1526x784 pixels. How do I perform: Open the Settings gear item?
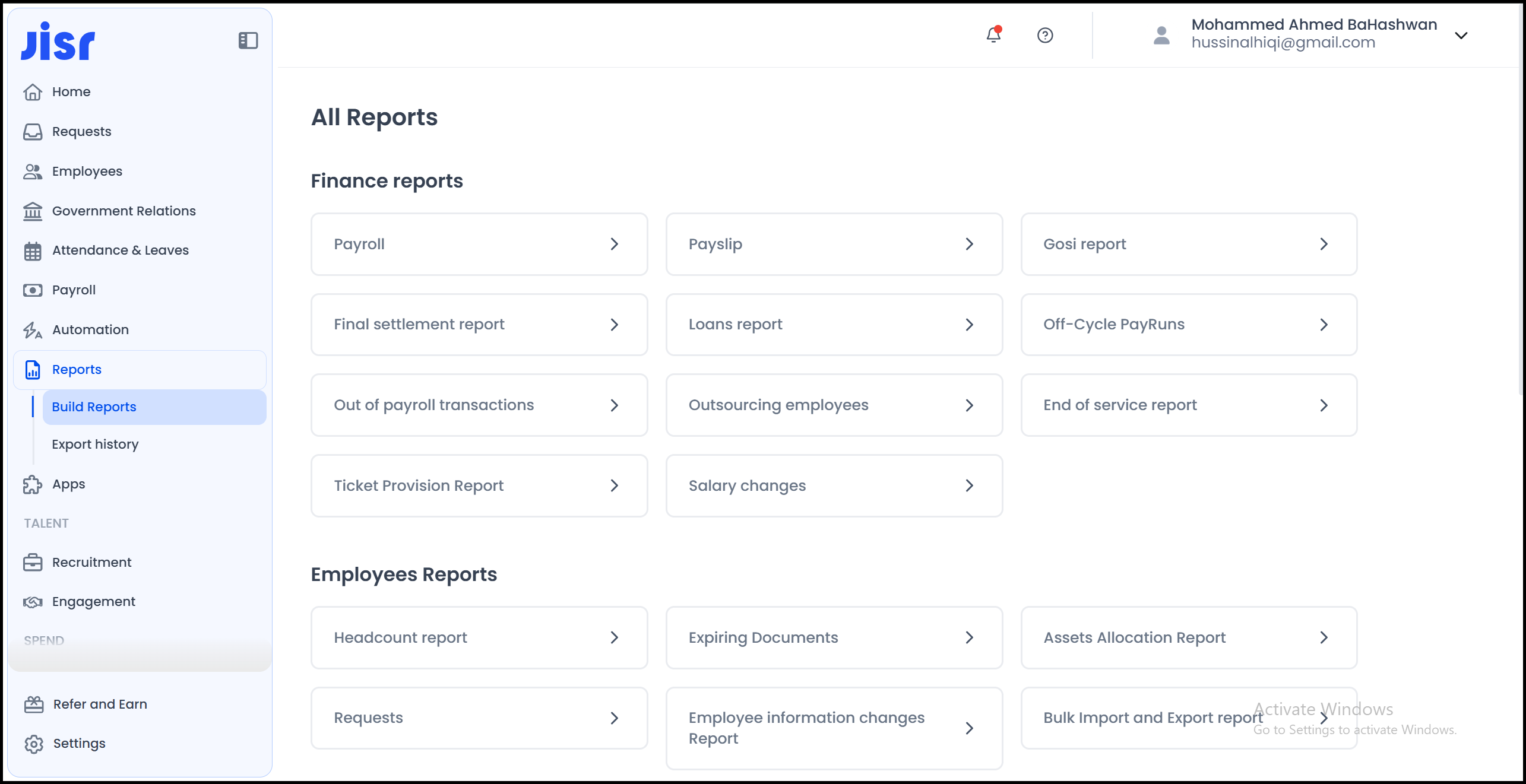79,744
